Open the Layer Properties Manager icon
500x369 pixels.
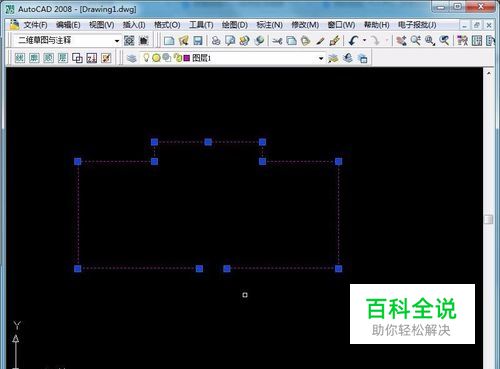132,58
